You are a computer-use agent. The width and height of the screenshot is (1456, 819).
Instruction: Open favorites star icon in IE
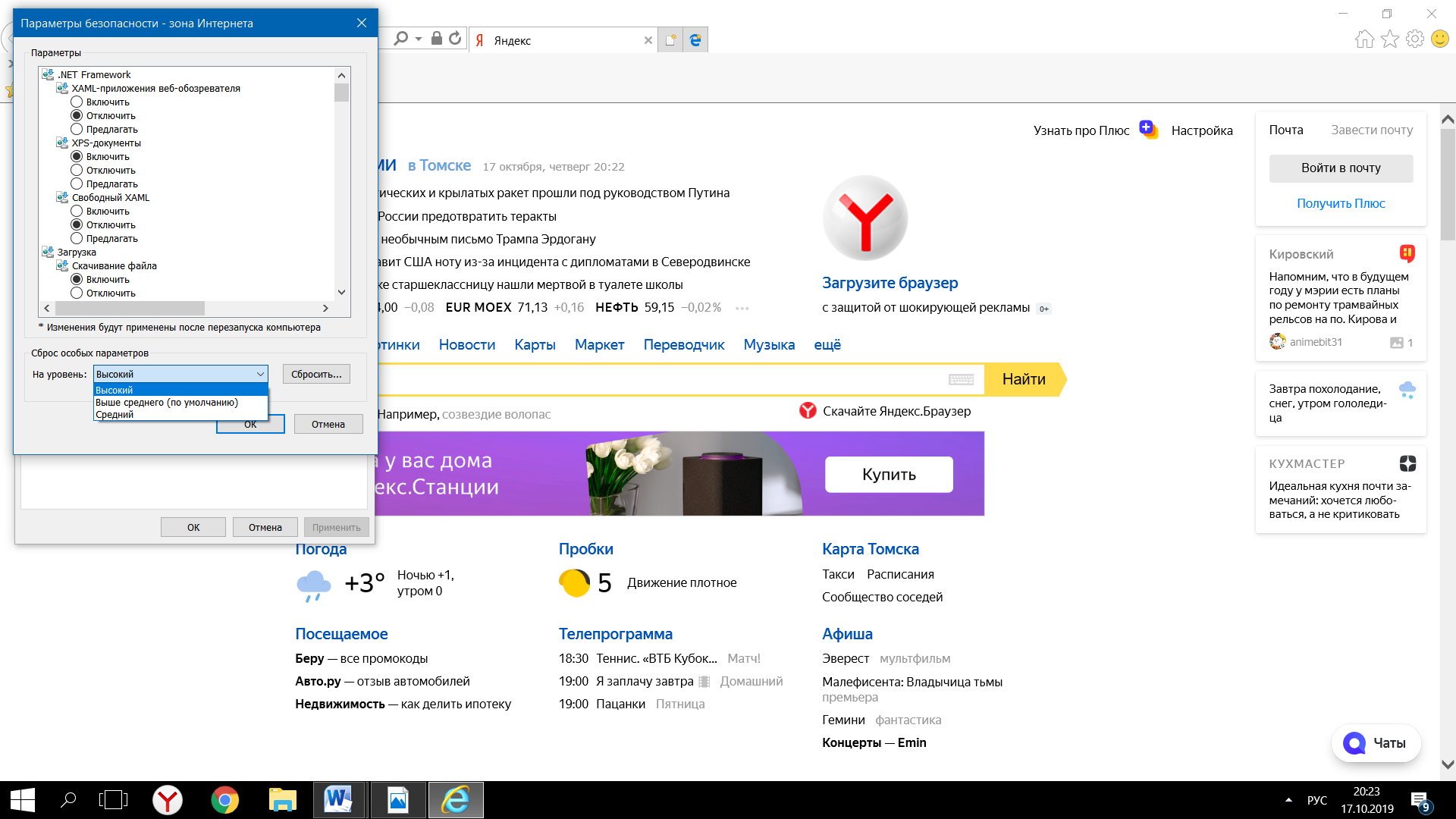pyautogui.click(x=1390, y=39)
